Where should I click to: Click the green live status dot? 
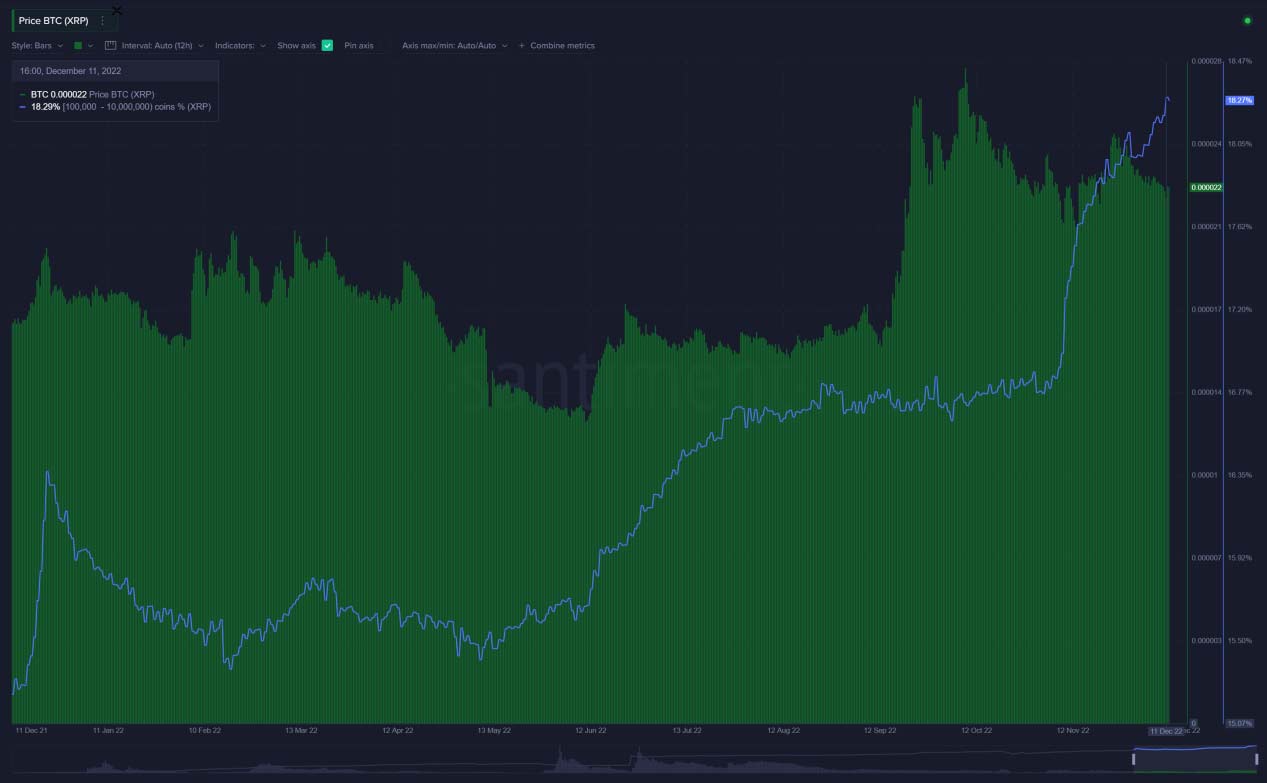pos(1246,20)
